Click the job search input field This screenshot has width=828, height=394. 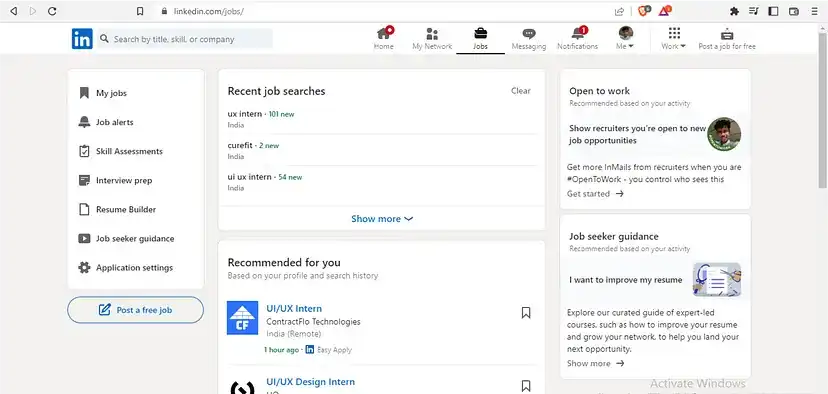185,39
